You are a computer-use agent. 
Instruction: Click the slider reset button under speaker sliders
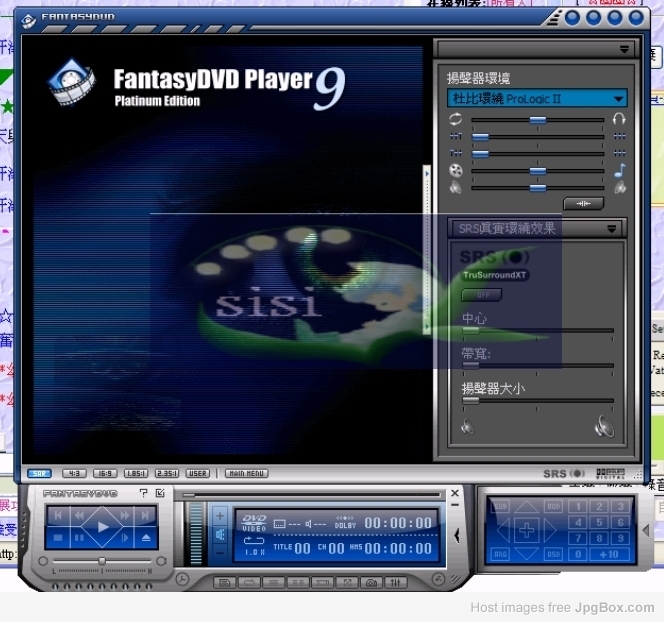(x=583, y=204)
